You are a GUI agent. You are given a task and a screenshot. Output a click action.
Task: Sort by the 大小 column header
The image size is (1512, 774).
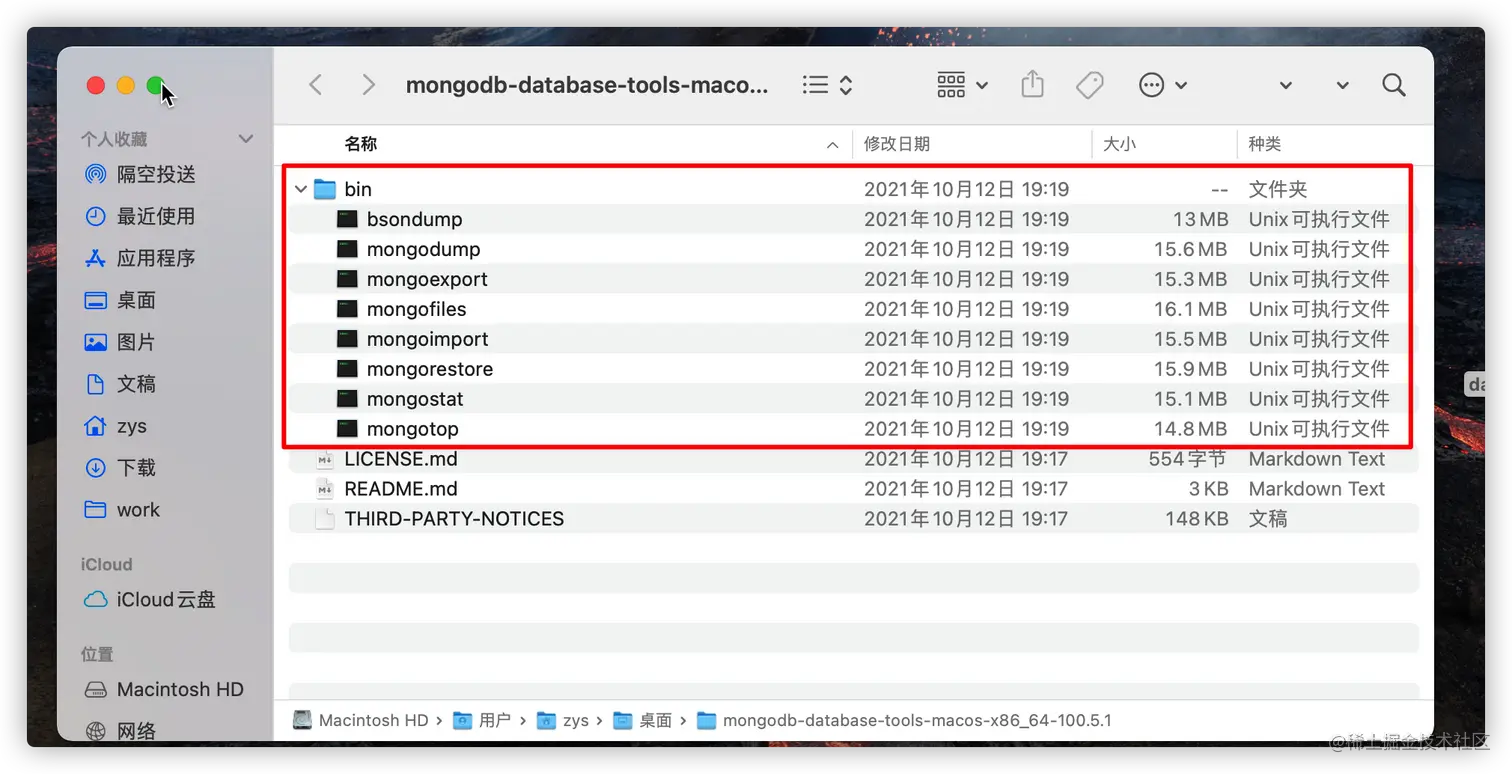[1120, 144]
